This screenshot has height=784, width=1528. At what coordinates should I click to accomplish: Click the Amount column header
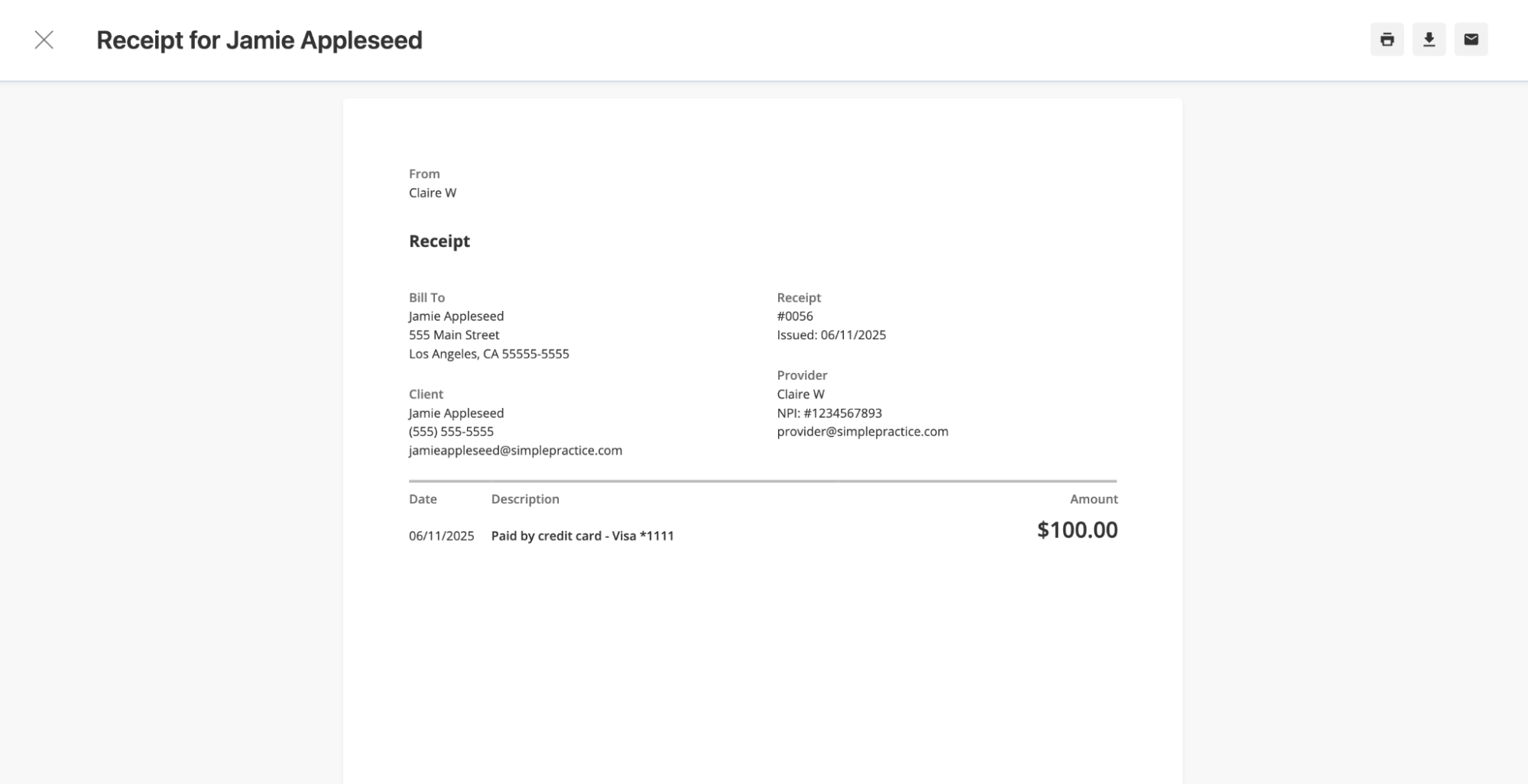(x=1093, y=499)
